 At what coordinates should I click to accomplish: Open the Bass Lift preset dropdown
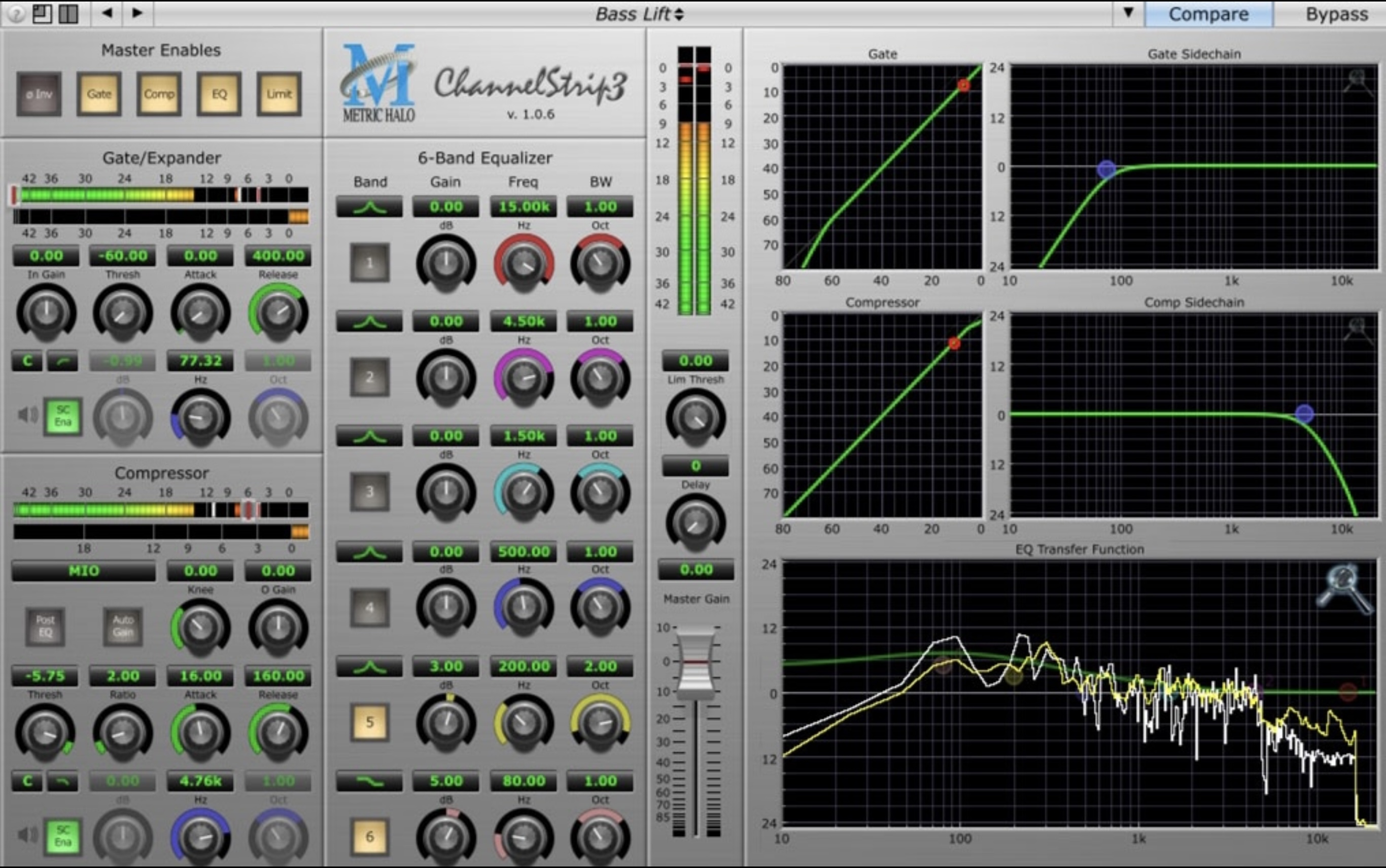[x=639, y=14]
